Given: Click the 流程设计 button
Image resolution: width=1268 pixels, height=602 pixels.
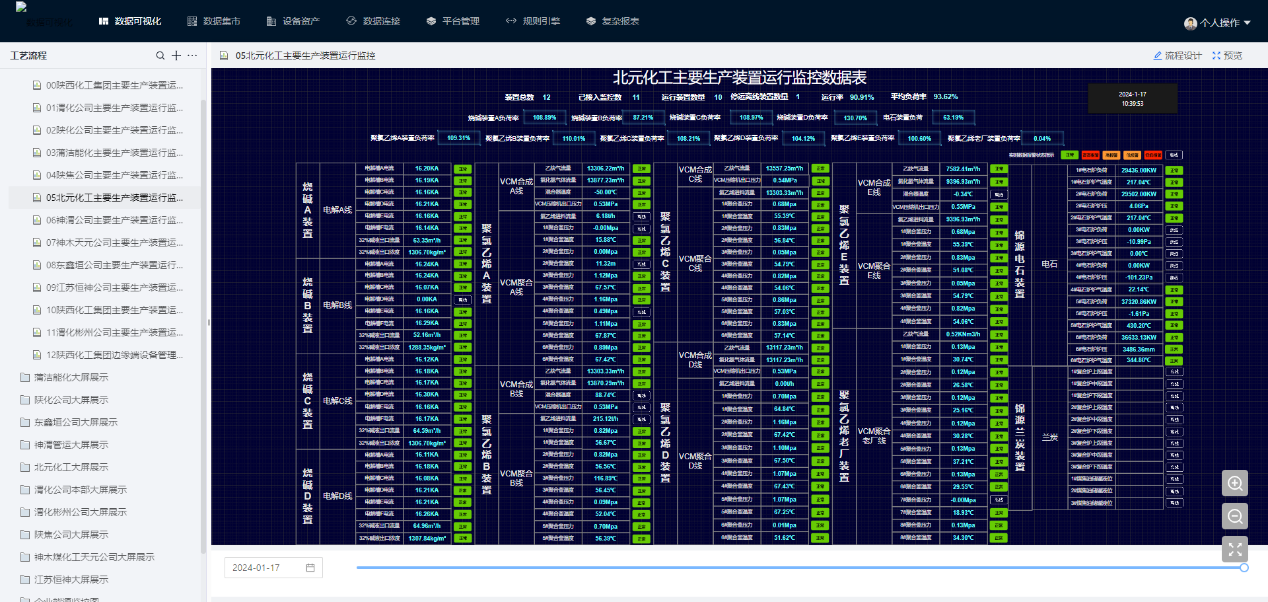Looking at the screenshot, I should tap(1177, 56).
